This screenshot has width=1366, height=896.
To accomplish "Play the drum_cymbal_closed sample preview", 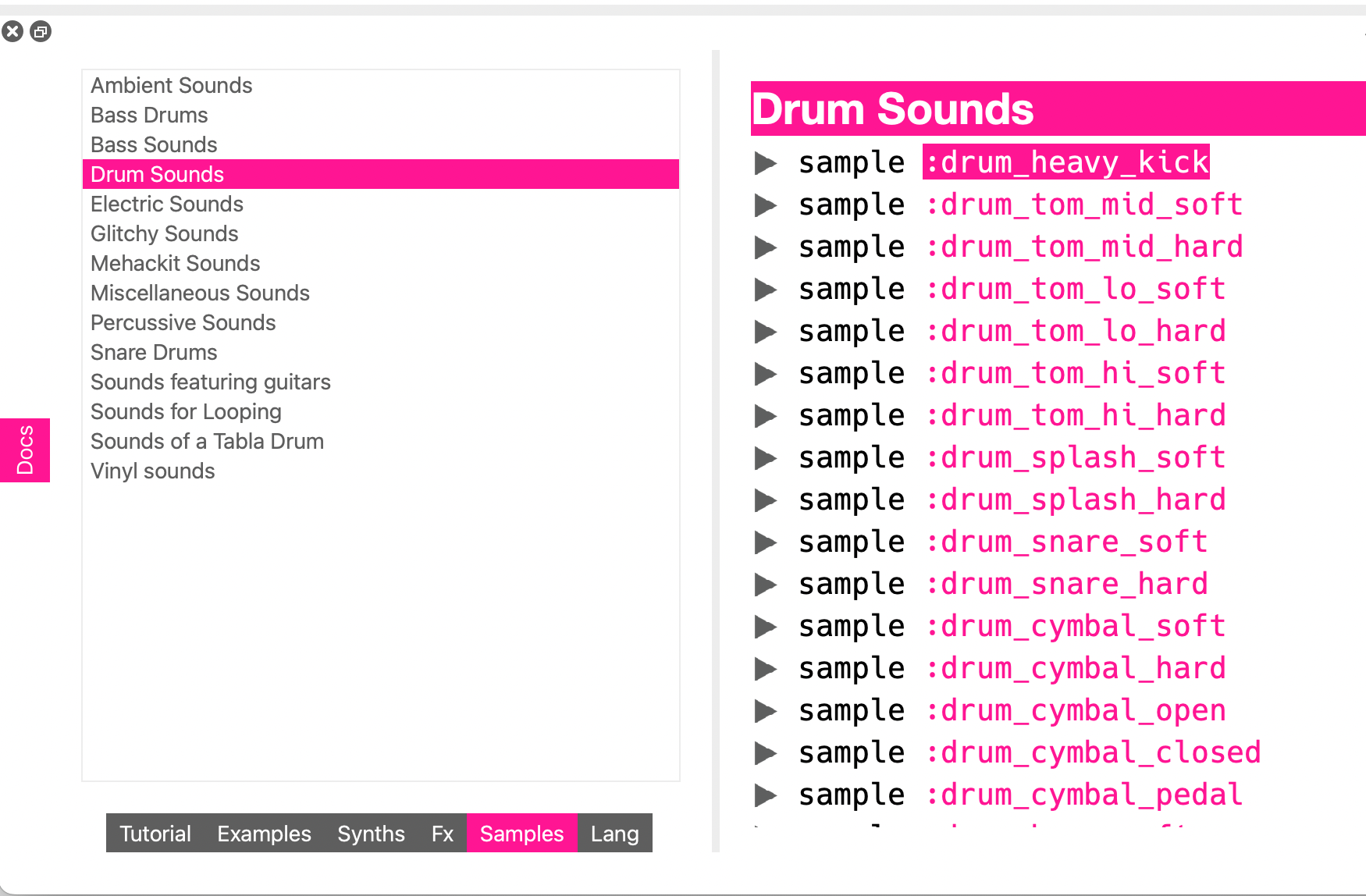I will pos(766,753).
